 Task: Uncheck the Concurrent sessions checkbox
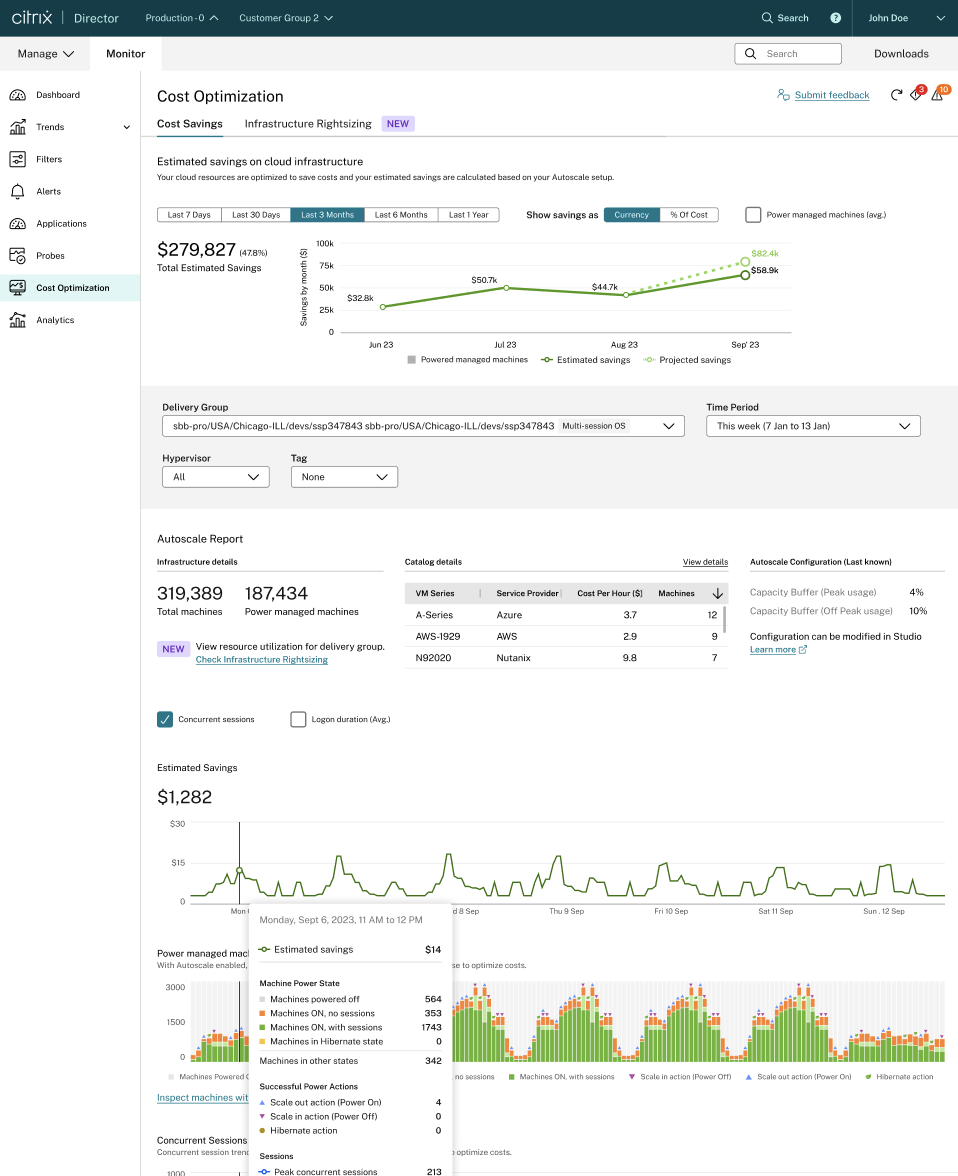coord(165,719)
